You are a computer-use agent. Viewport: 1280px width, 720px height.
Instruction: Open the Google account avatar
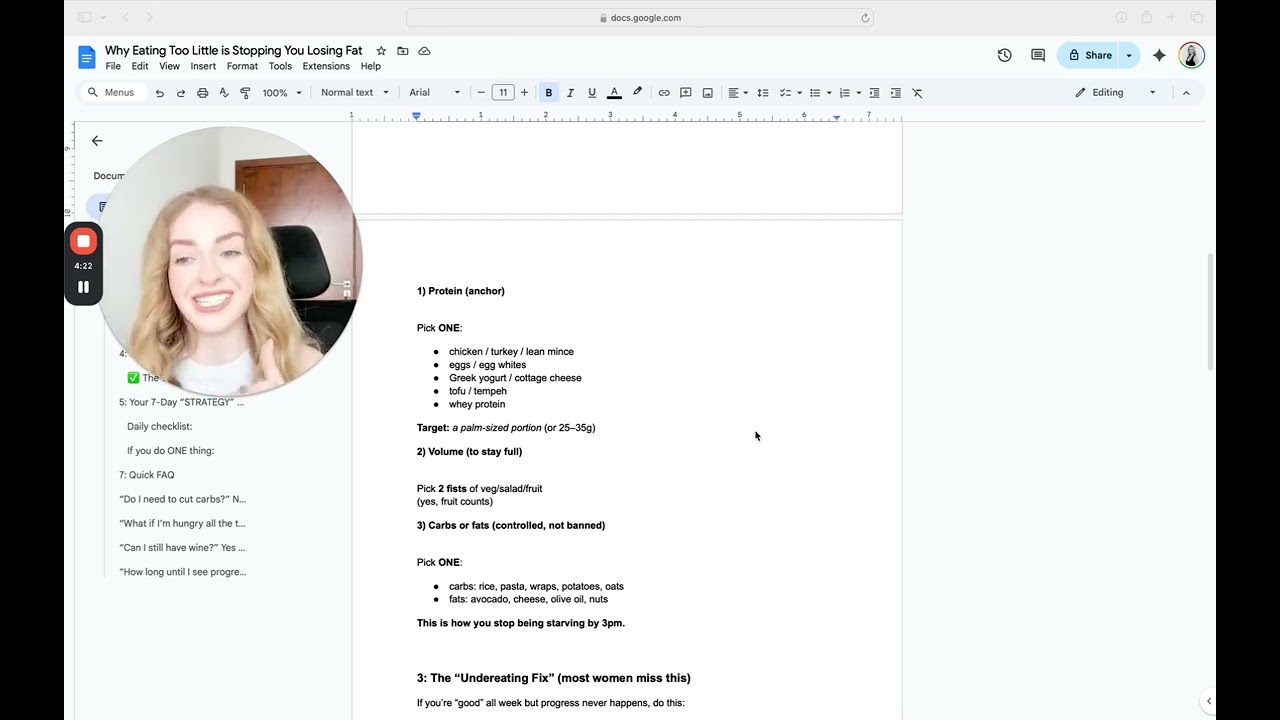(x=1191, y=55)
